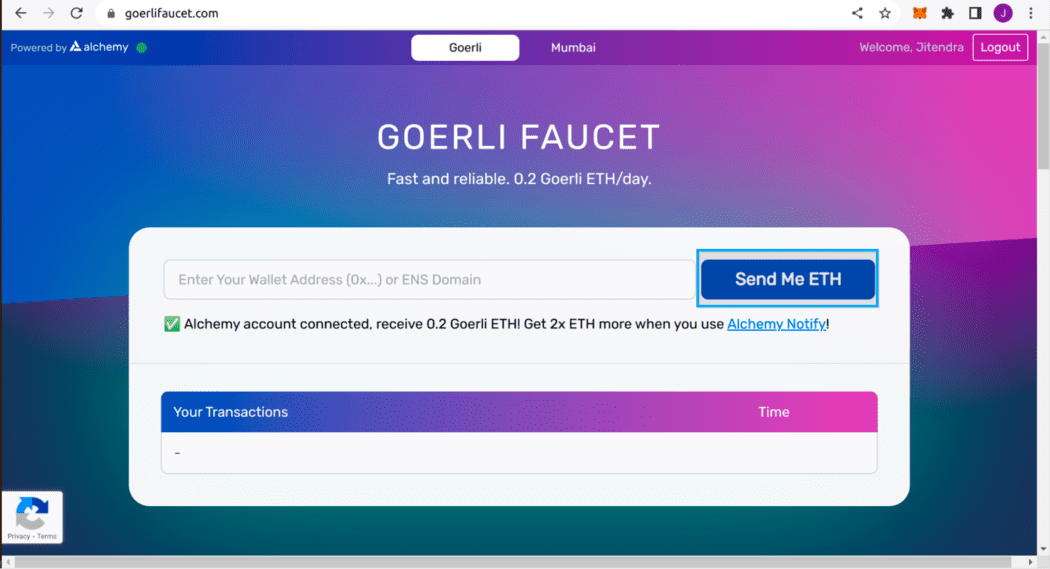The image size is (1050, 569).
Task: Focus the wallet address input field
Action: 429,280
